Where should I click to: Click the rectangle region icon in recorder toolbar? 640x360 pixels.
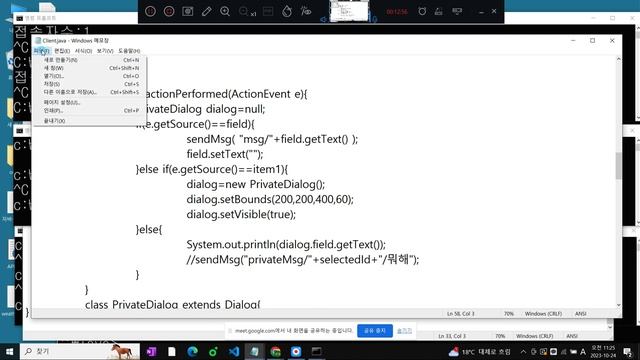click(x=268, y=11)
